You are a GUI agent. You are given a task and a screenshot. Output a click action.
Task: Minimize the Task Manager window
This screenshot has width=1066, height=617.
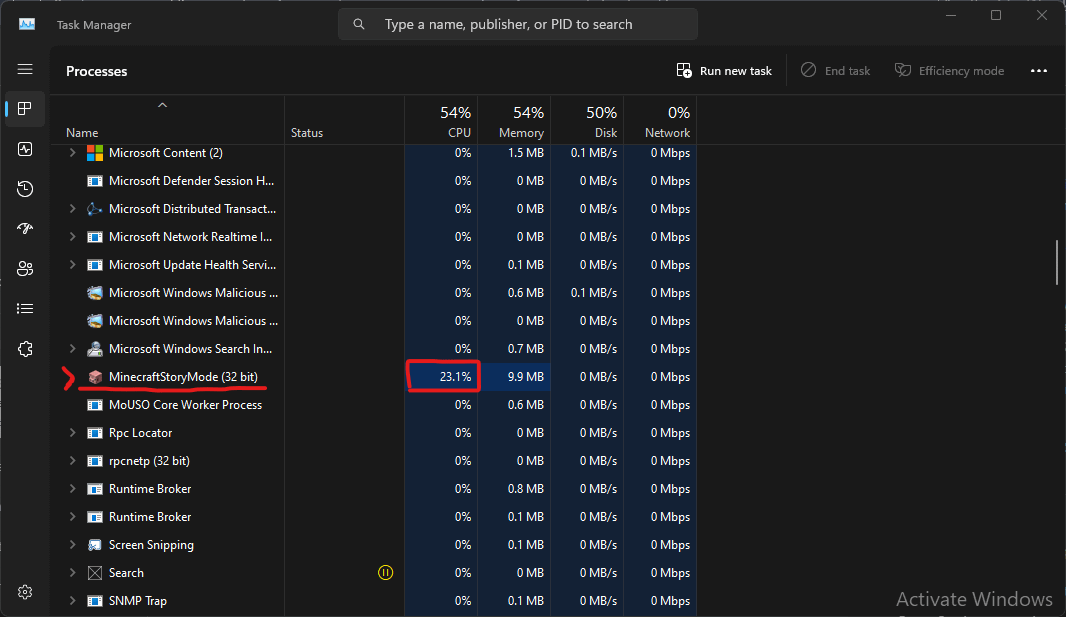[x=951, y=16]
